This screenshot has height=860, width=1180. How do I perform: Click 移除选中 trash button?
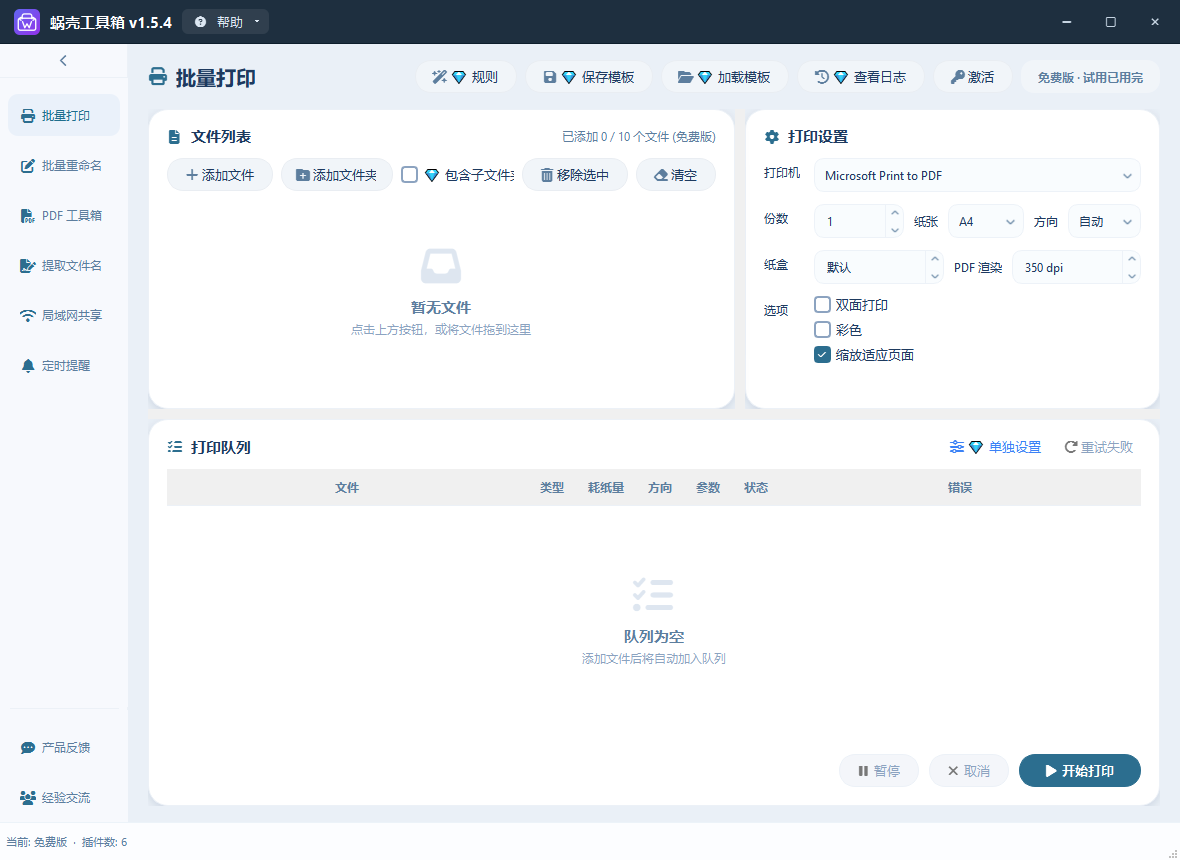575,175
